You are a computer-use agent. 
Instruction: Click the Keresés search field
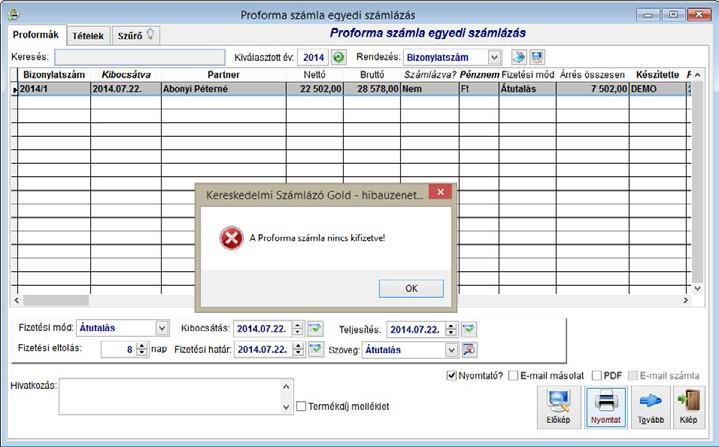(x=140, y=57)
